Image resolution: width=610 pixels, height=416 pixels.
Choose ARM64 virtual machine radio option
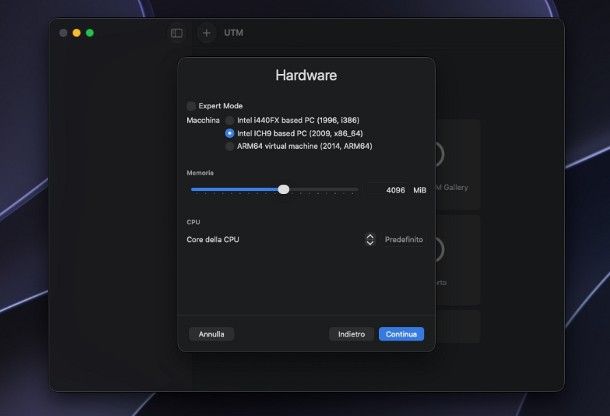pos(230,146)
